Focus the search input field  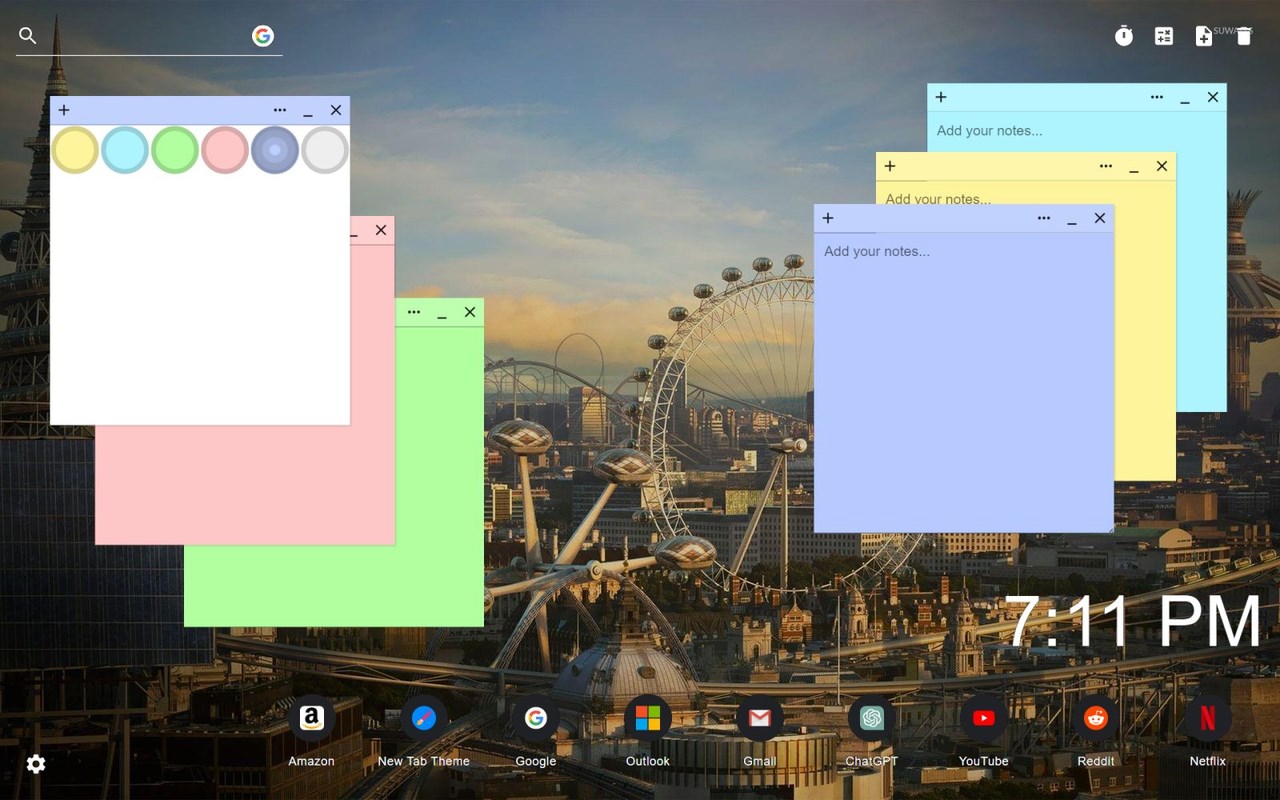(x=144, y=36)
